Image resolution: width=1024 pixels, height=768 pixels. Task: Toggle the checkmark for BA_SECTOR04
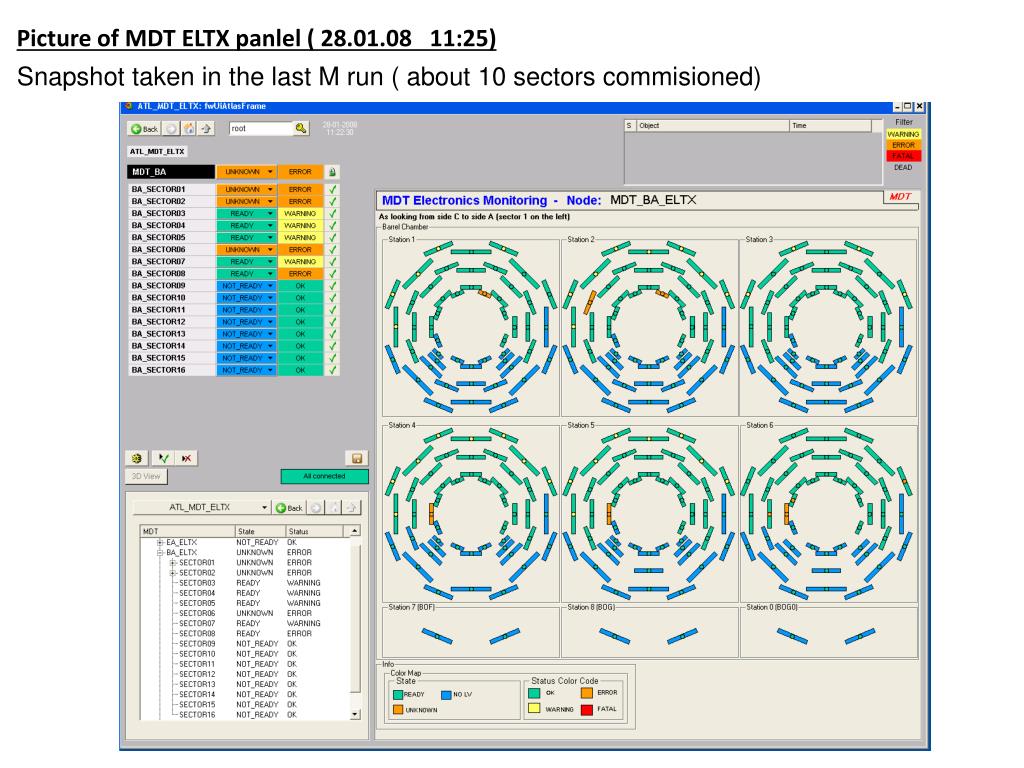332,225
